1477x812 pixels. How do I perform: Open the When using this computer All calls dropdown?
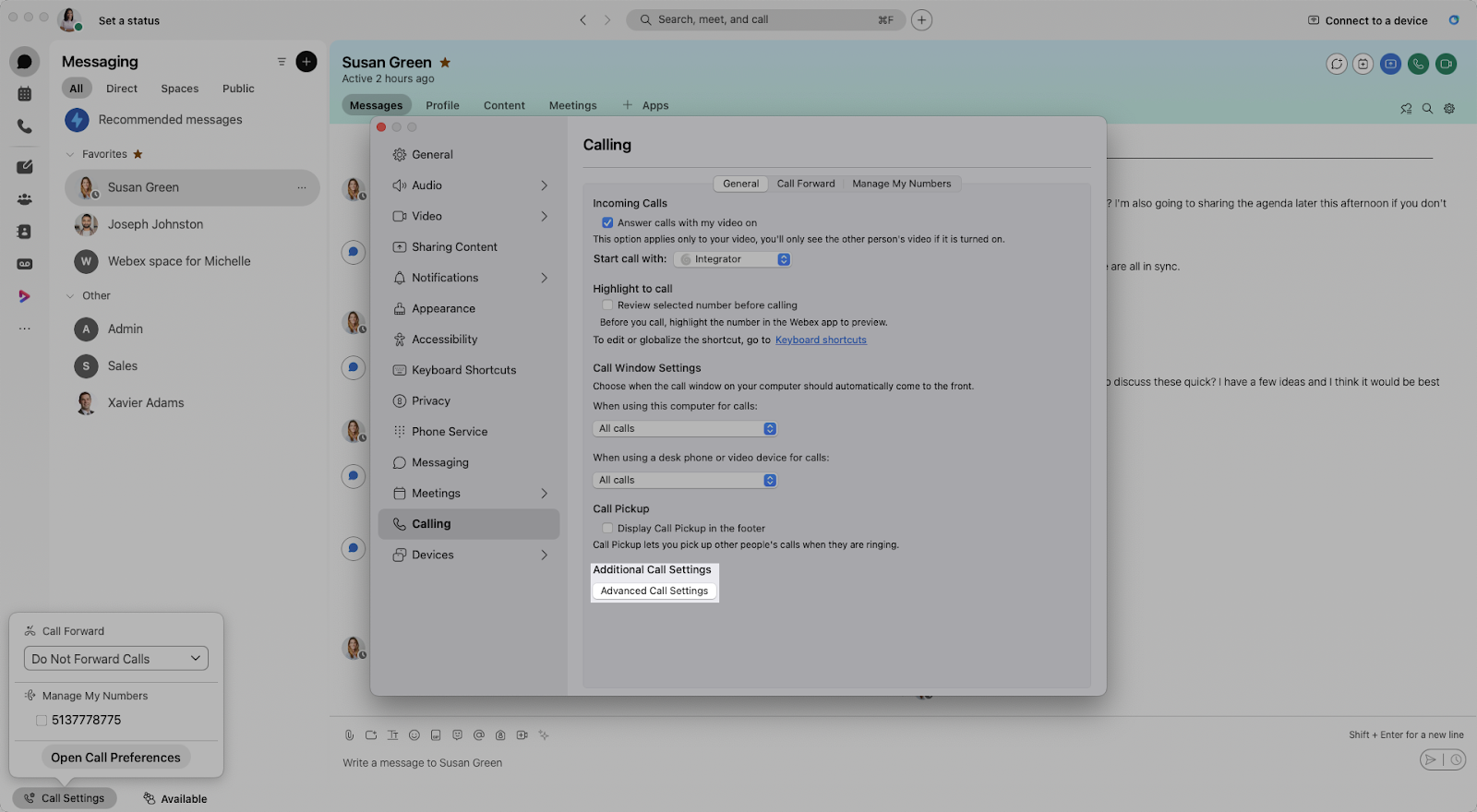[684, 429]
